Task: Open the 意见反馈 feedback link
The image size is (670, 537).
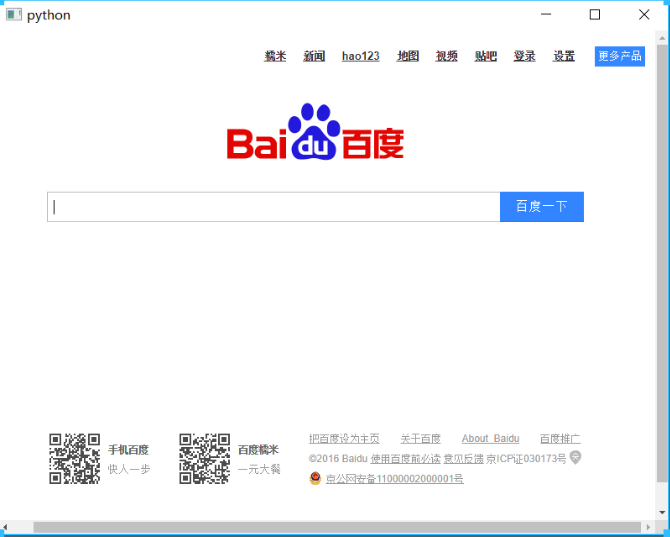Action: [464, 459]
